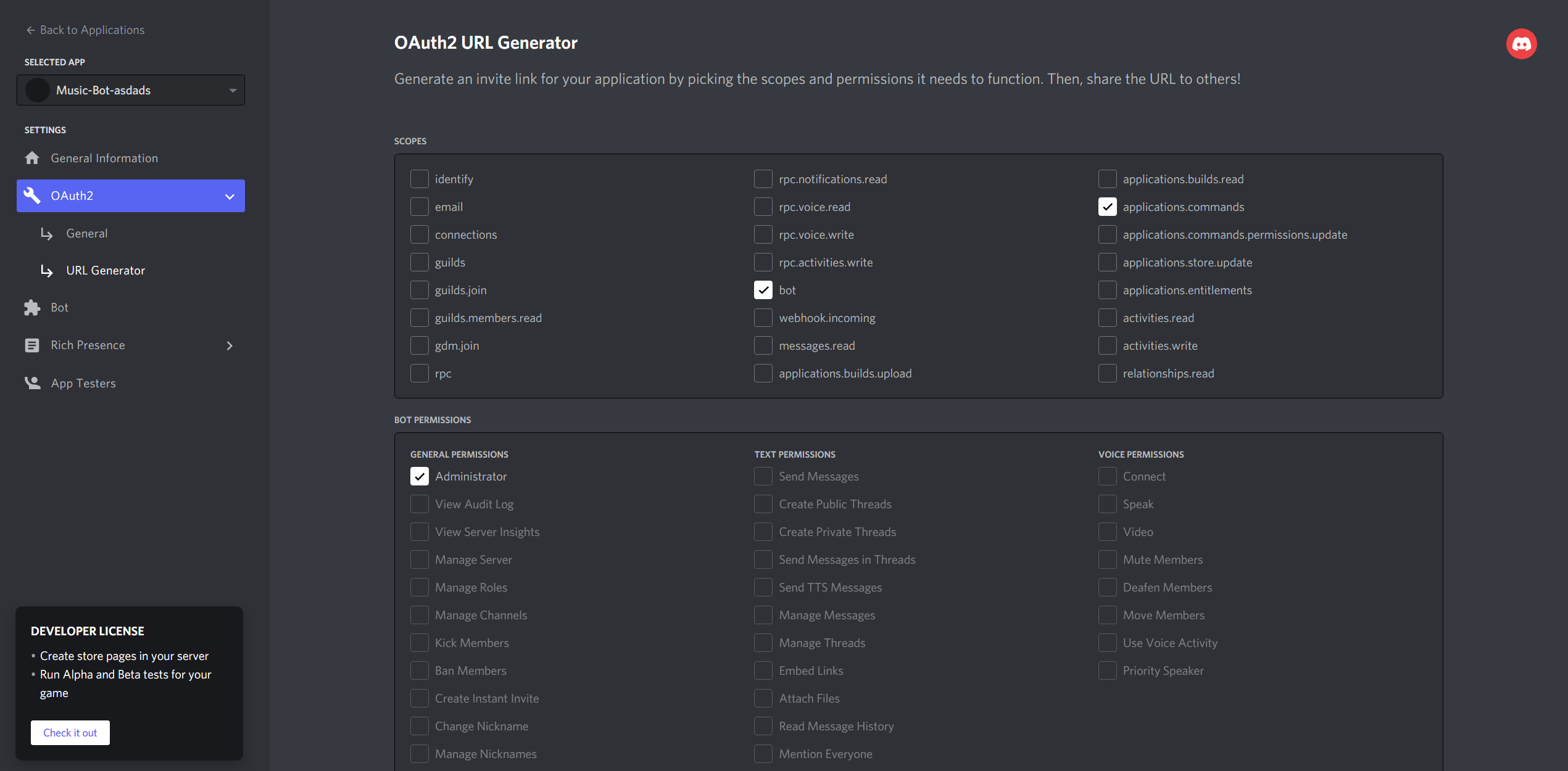Expand the Rich Presence section
Screen dimensions: 1568x771
click(x=230, y=345)
